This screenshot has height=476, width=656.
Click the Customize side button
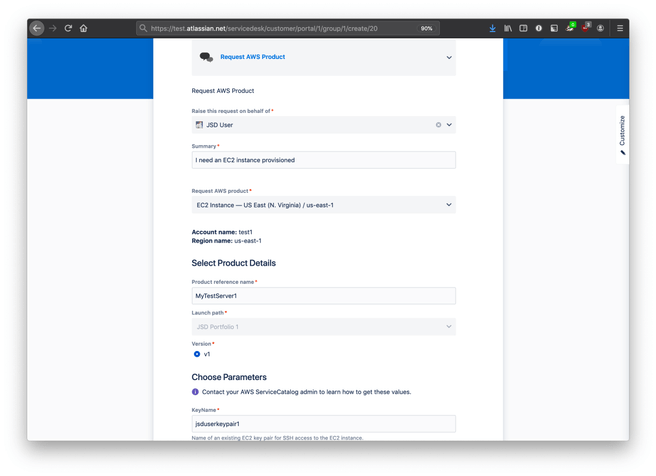622,135
